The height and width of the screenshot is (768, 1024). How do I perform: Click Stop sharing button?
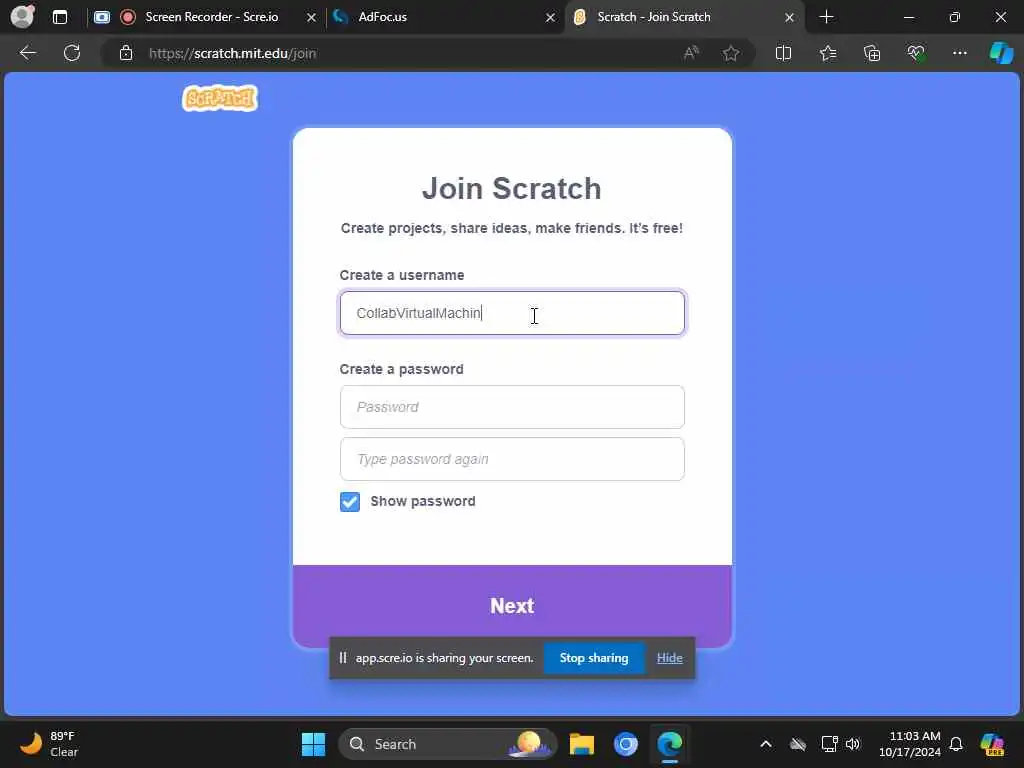[x=594, y=658]
